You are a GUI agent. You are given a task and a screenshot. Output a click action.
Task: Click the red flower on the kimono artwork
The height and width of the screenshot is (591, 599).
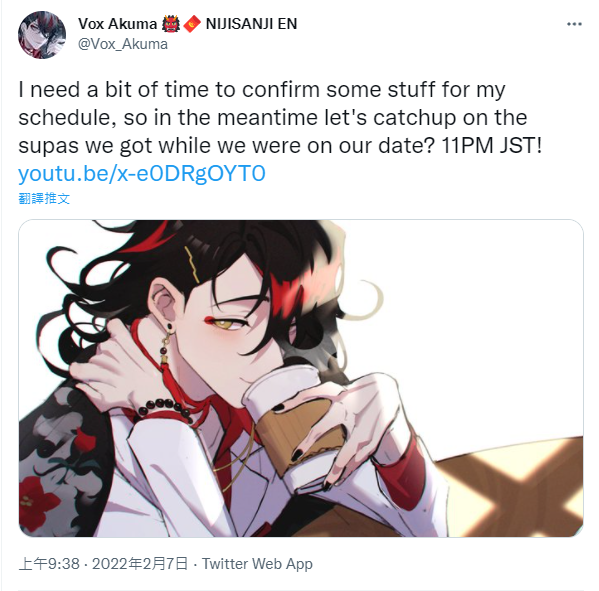click(x=39, y=499)
